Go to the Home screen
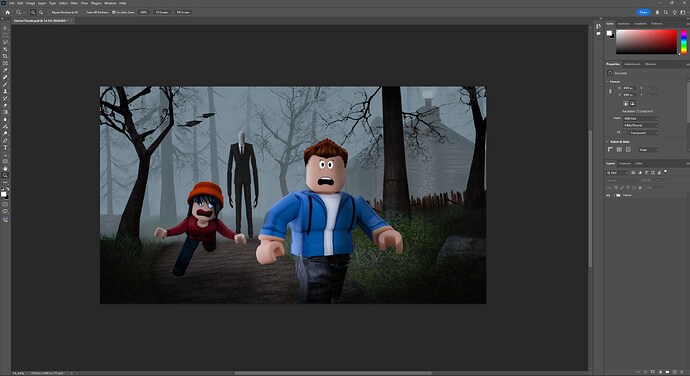This screenshot has width=690, height=376. [7, 12]
